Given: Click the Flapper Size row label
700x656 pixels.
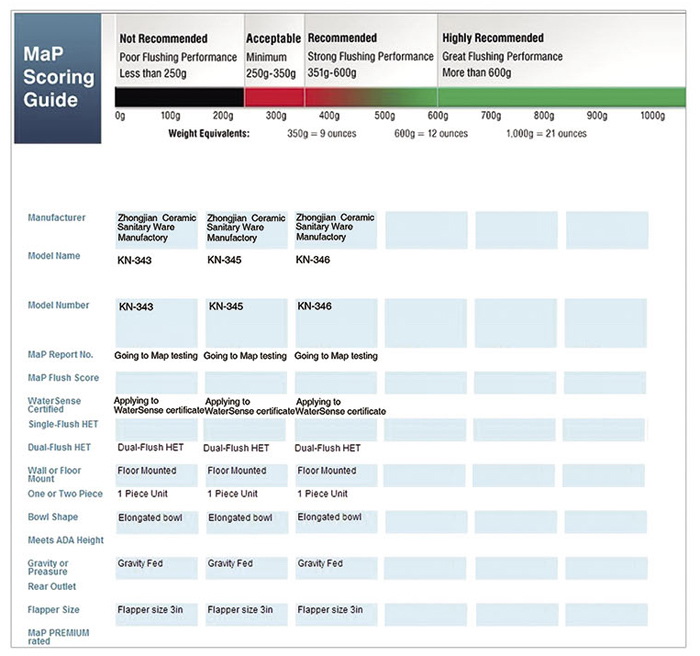Looking at the screenshot, I should pos(54,610).
